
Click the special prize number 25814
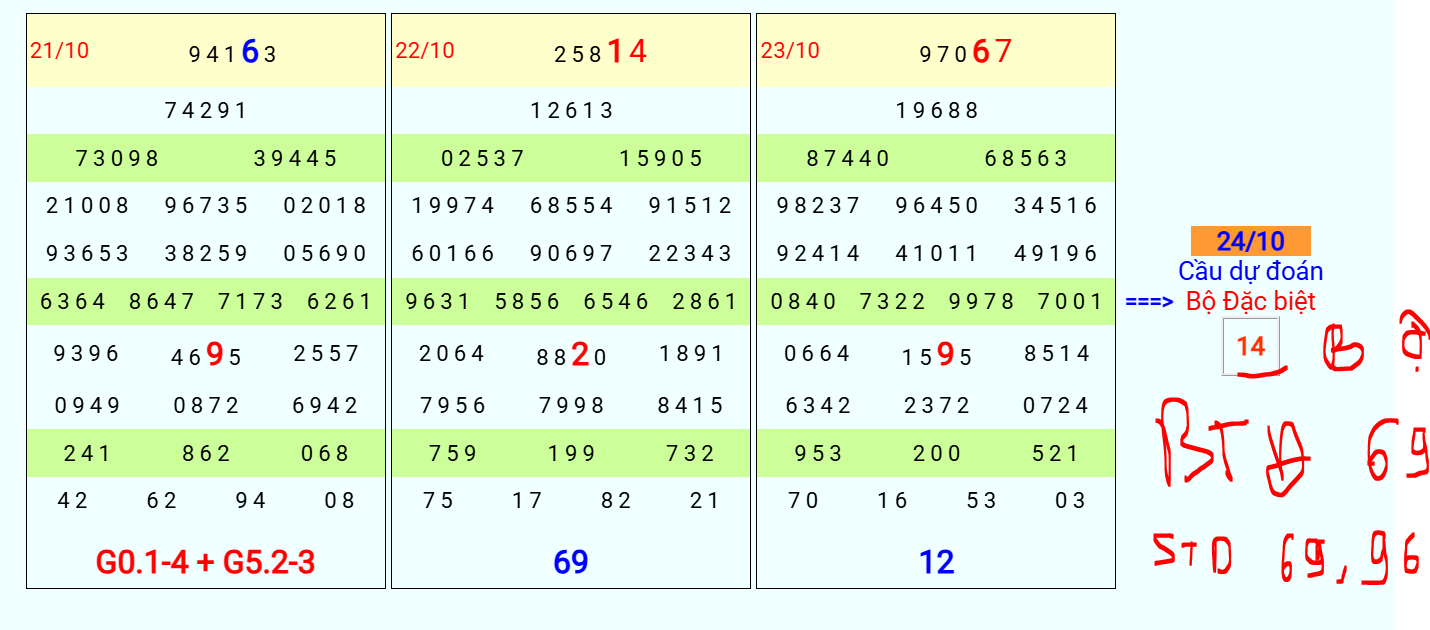pyautogui.click(x=601, y=51)
